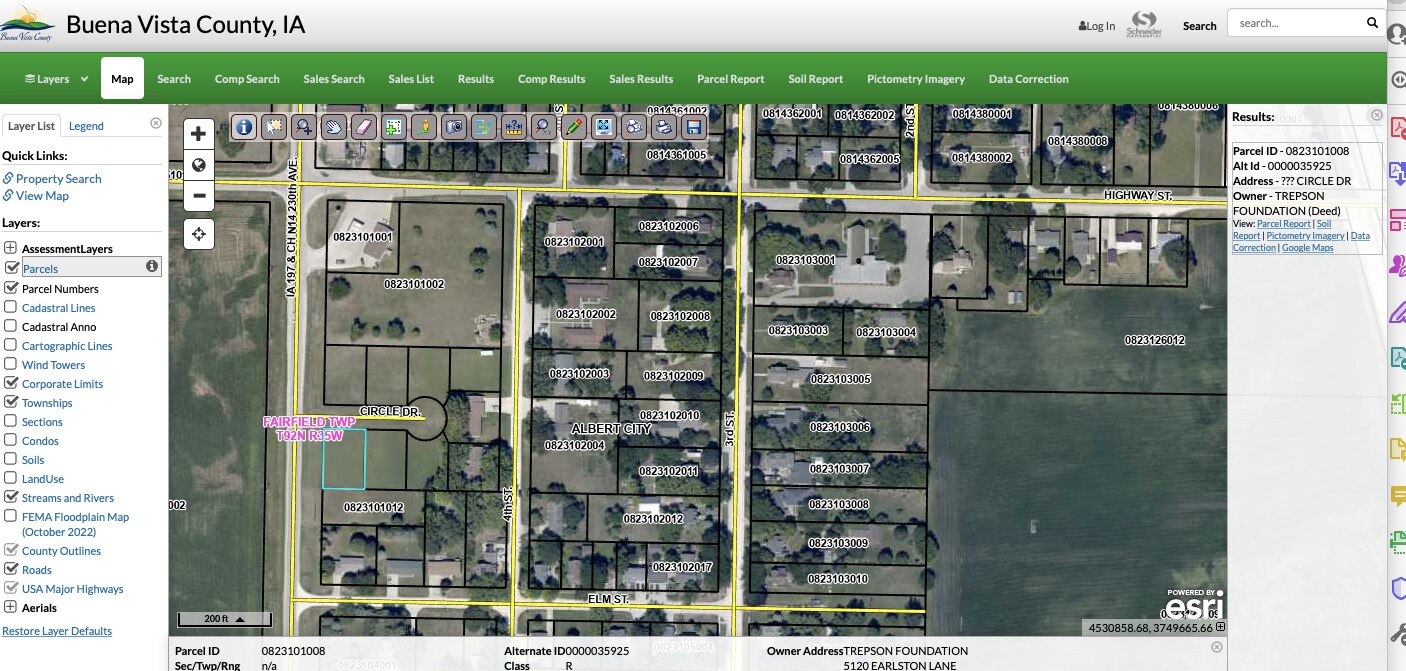This screenshot has width=1406, height=671.
Task: Use the eraser tool to clear graphics
Action: pyautogui.click(x=364, y=127)
